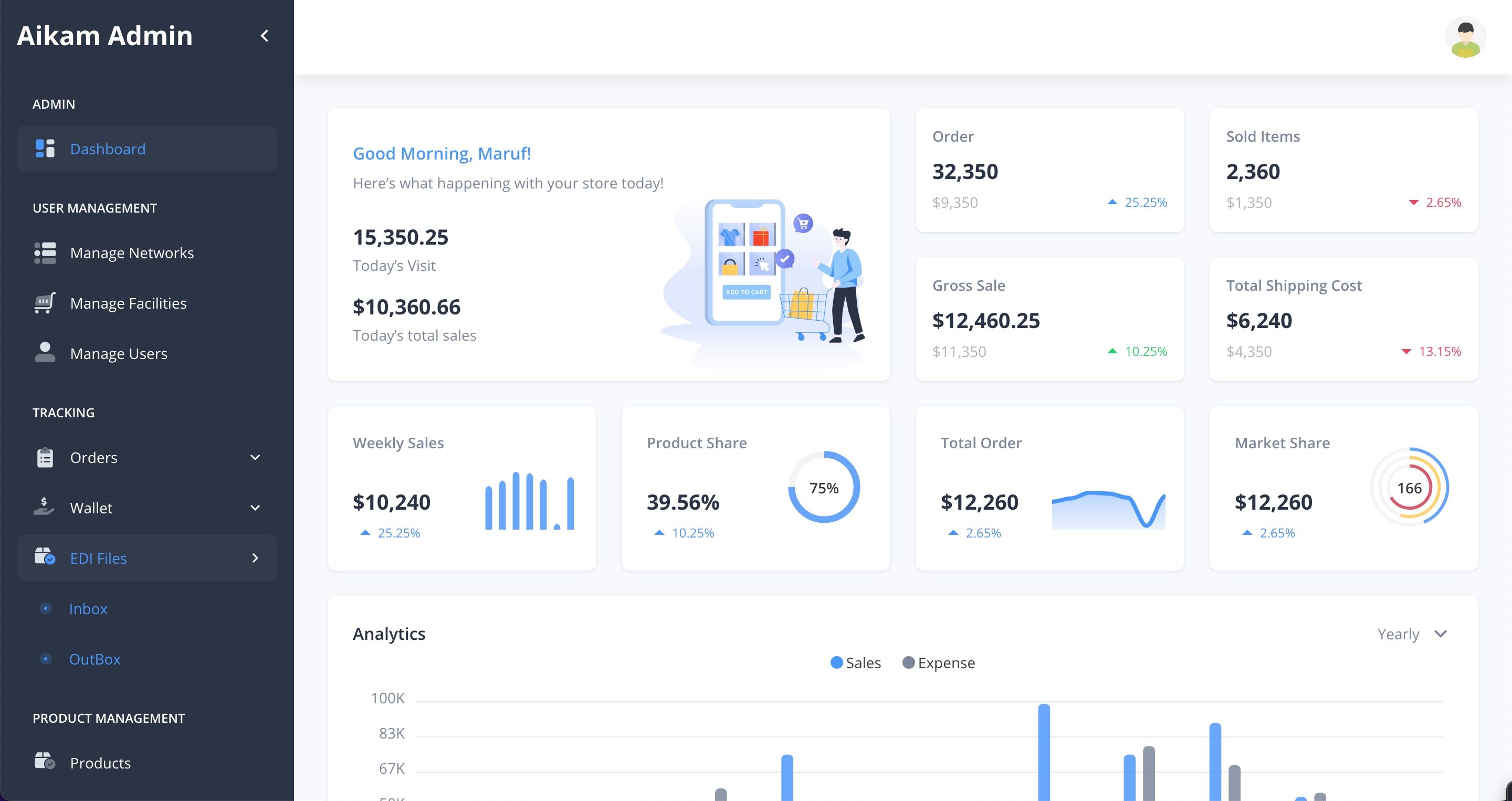Click the Market Share 166 radial chart
Screen dimensions: 1512x801
(x=1409, y=487)
